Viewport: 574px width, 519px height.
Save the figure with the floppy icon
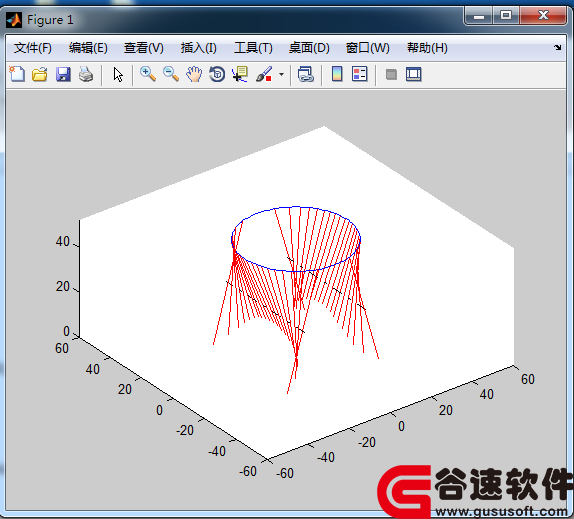click(x=63, y=74)
